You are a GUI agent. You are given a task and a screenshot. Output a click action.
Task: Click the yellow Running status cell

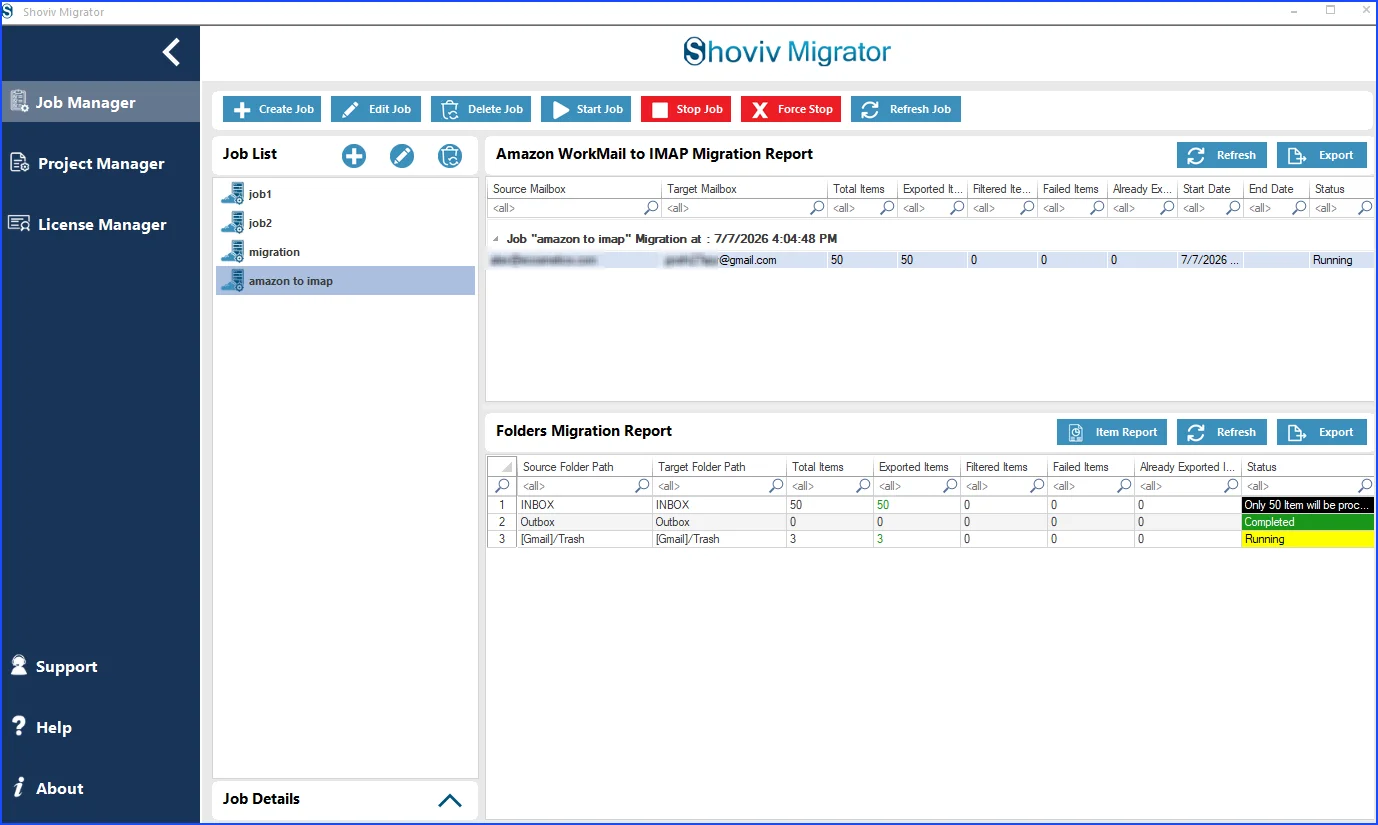click(1308, 539)
